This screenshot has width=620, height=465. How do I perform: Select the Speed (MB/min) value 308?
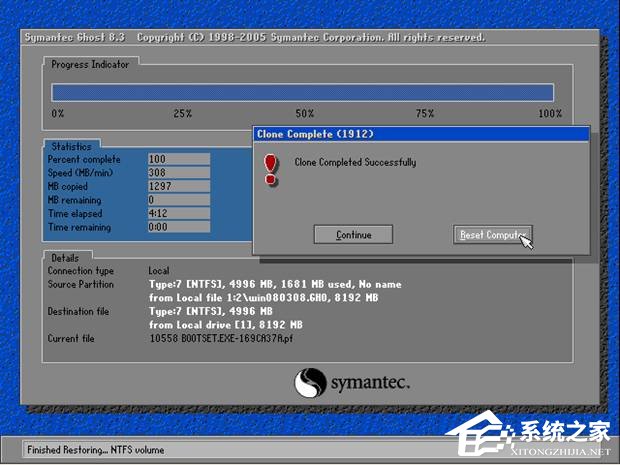[178, 173]
